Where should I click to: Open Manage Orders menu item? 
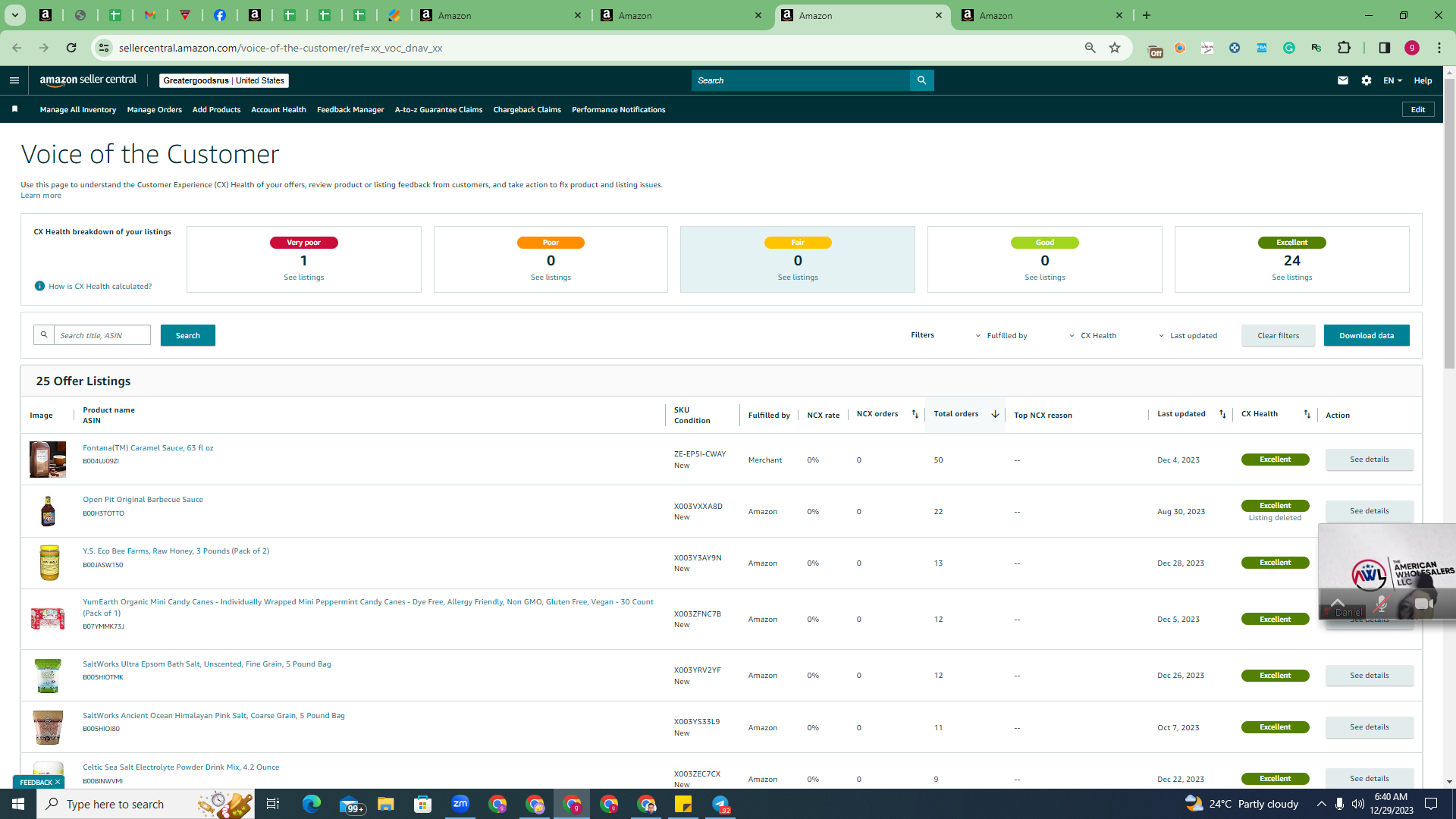(155, 109)
